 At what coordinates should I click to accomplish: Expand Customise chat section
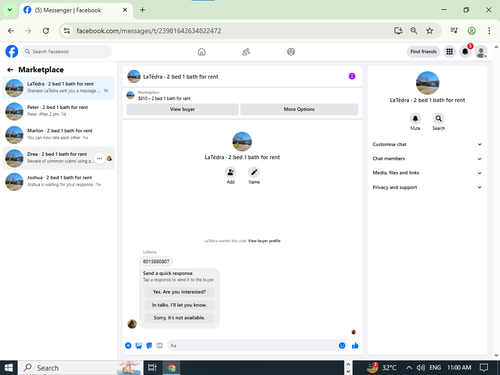(x=427, y=144)
